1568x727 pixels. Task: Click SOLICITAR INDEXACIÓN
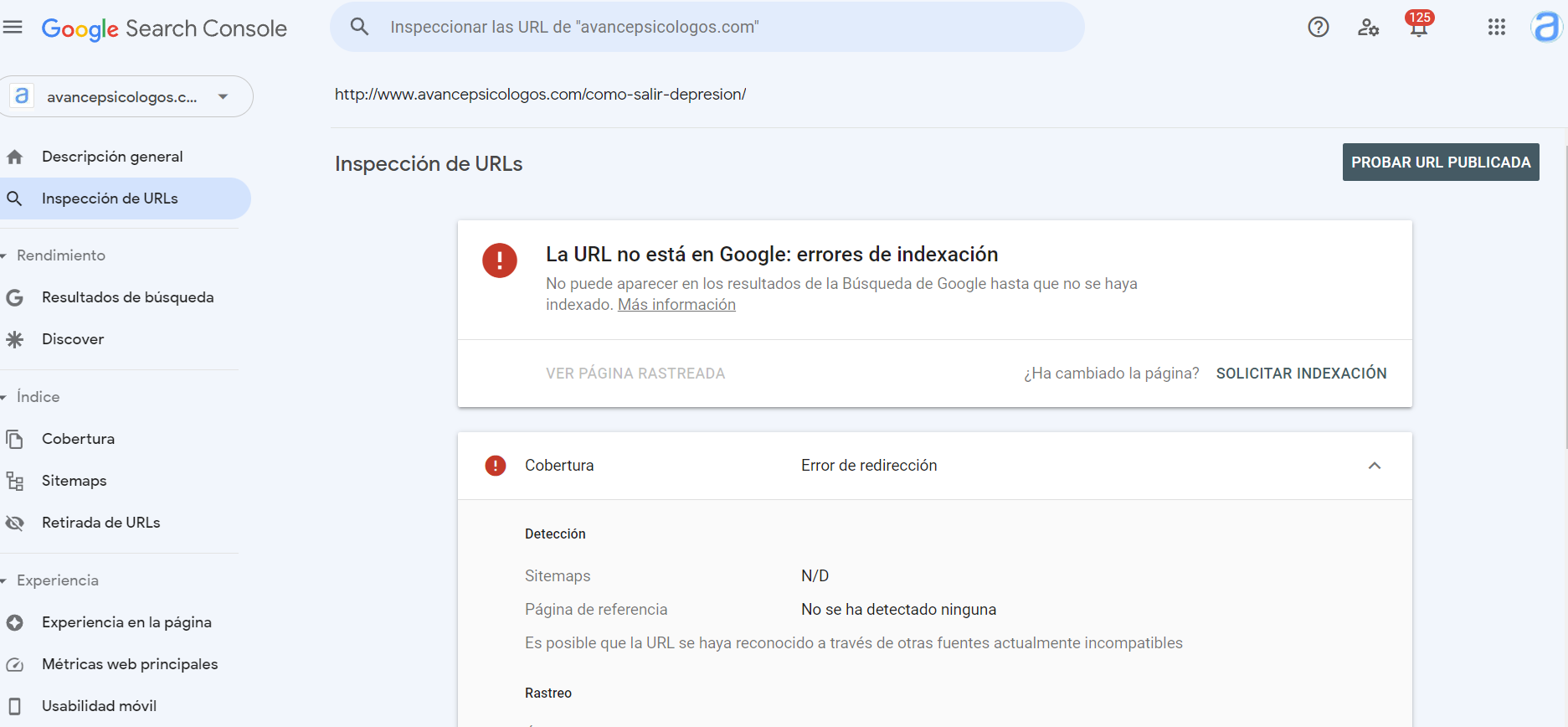(x=1301, y=374)
